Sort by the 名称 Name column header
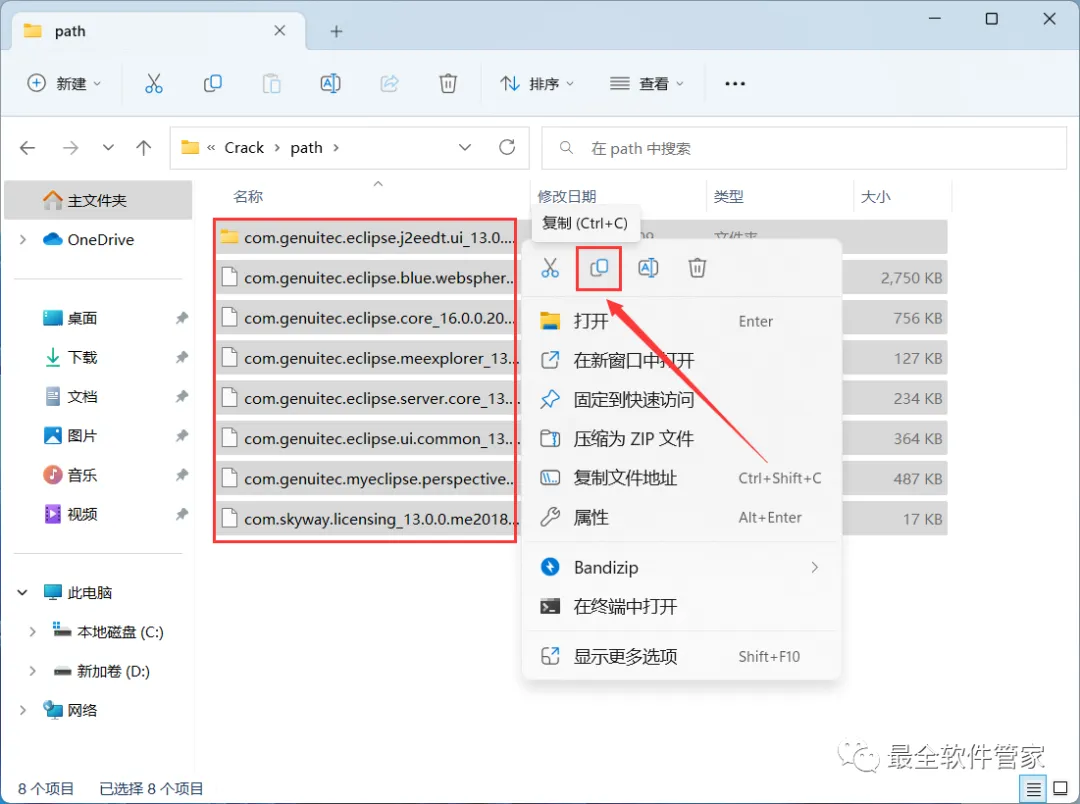This screenshot has height=804, width=1080. point(249,196)
